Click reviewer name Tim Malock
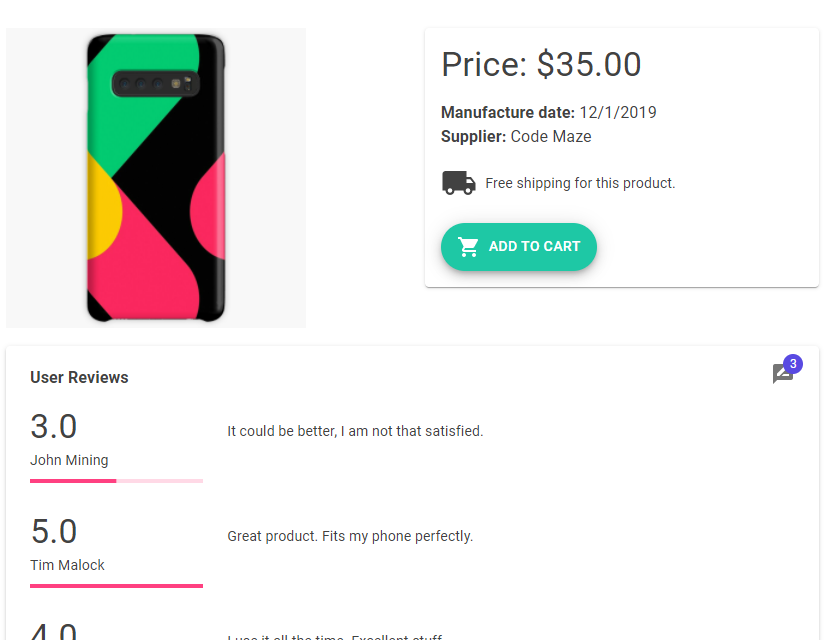Viewport: 826px width, 640px height. click(67, 565)
